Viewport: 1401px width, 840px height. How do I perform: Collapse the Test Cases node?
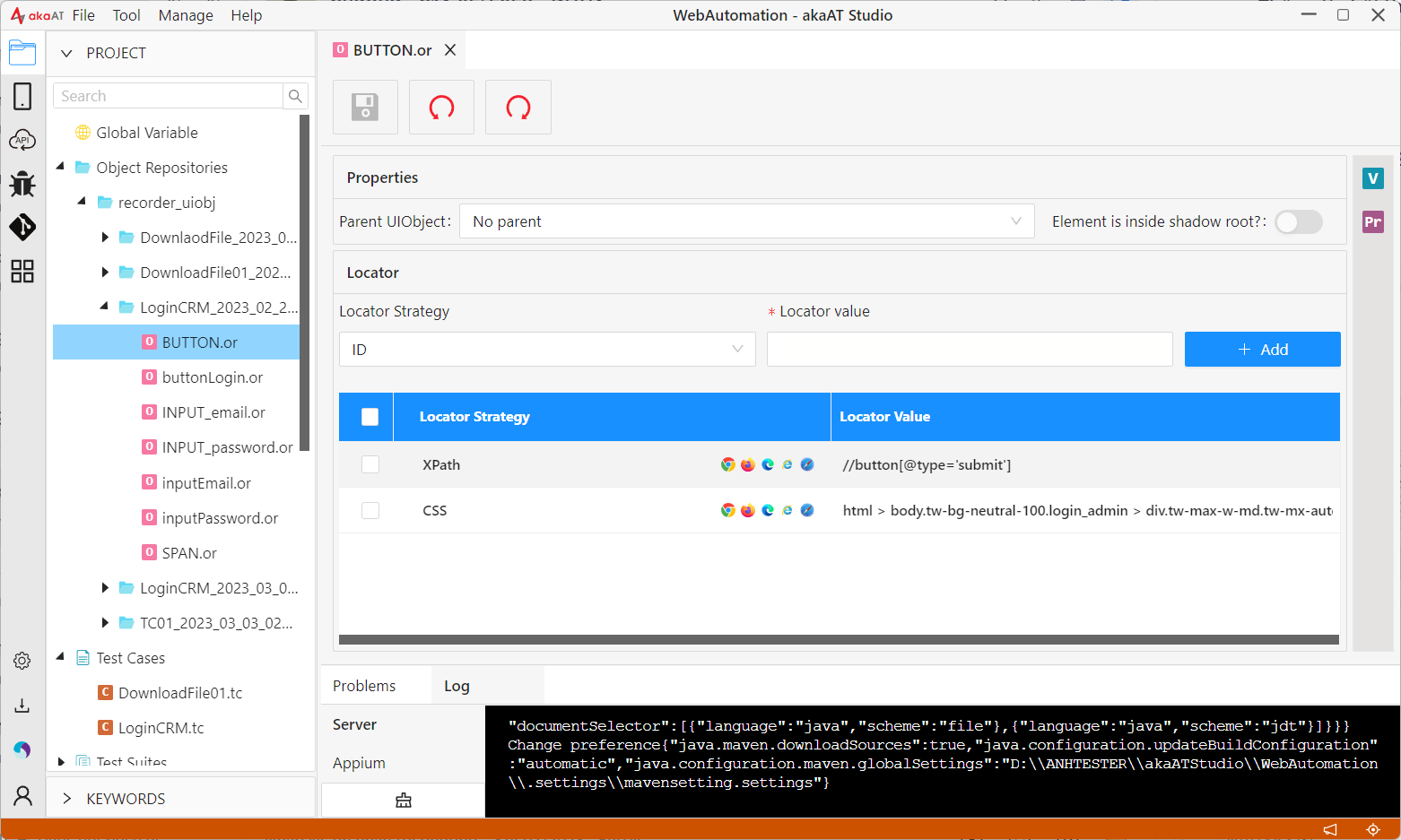click(x=60, y=657)
